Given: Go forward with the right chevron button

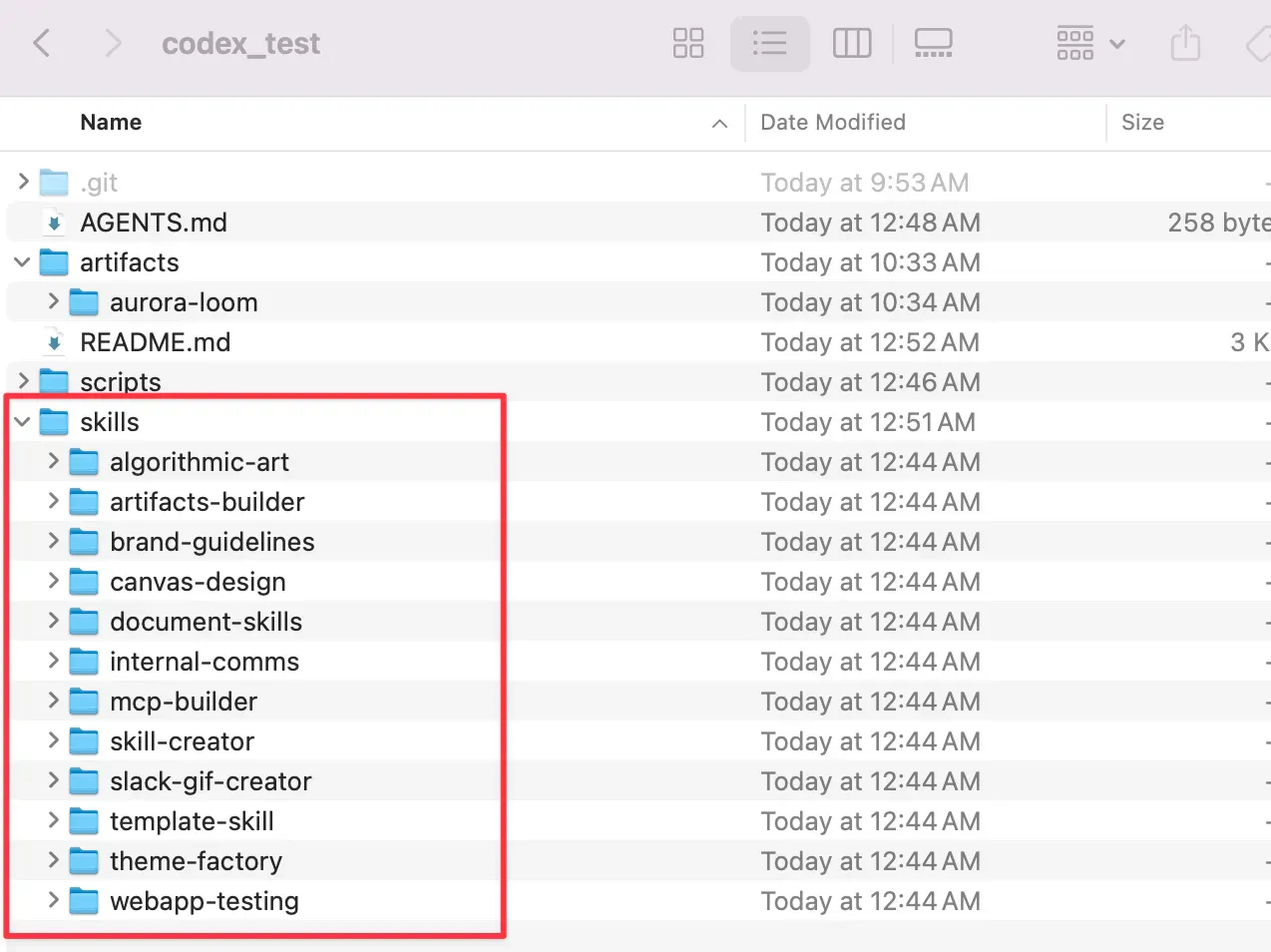Looking at the screenshot, I should [113, 43].
